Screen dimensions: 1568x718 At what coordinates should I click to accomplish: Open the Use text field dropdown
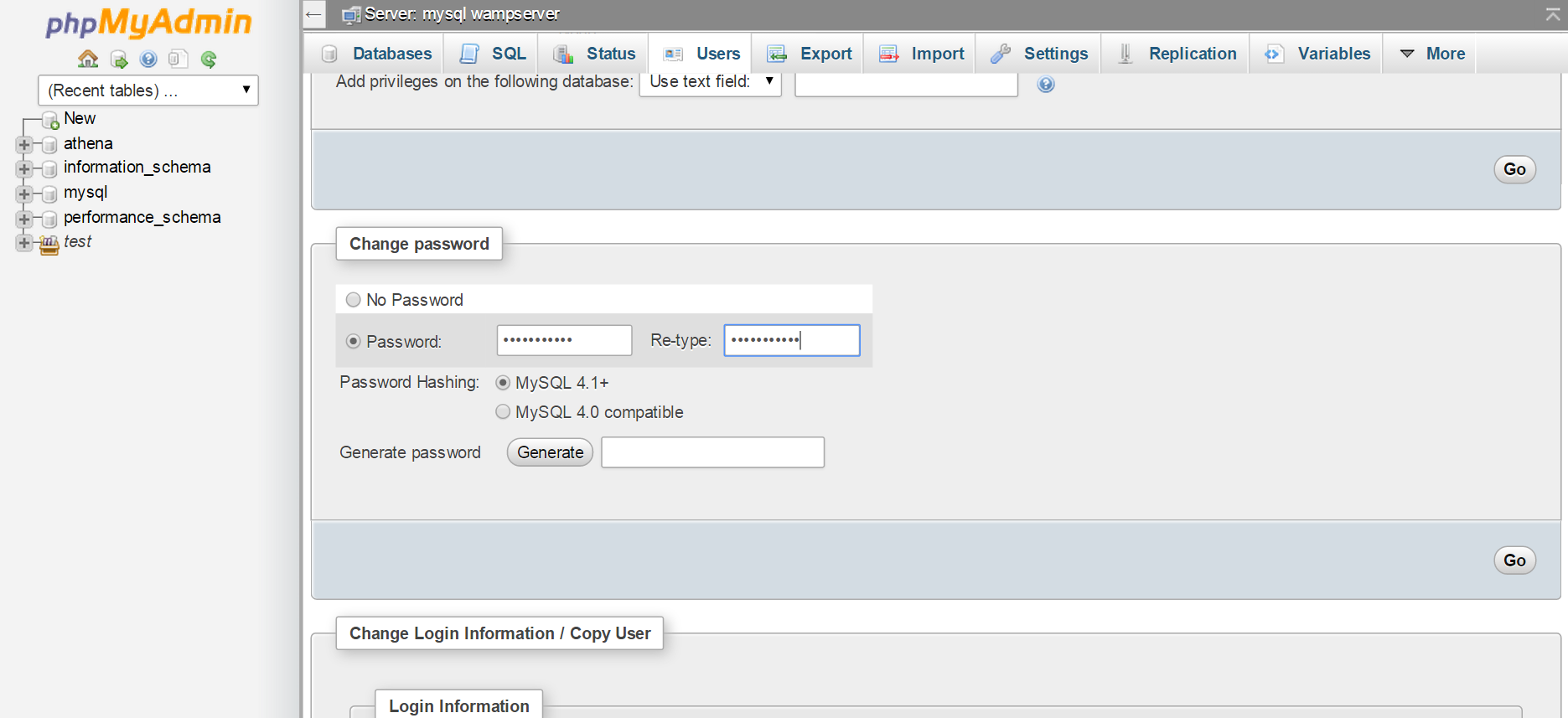(711, 82)
